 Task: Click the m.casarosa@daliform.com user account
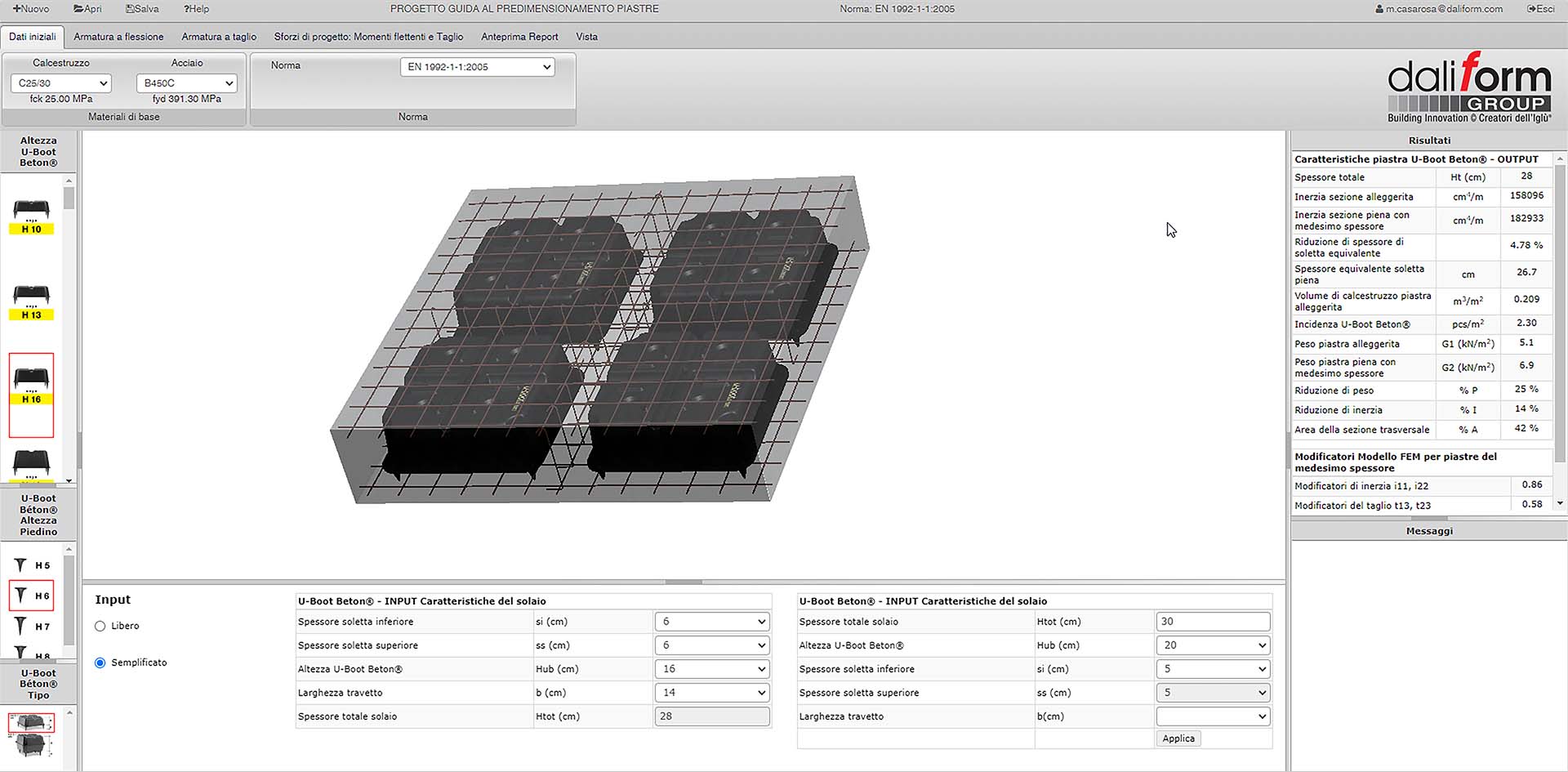tap(1439, 9)
